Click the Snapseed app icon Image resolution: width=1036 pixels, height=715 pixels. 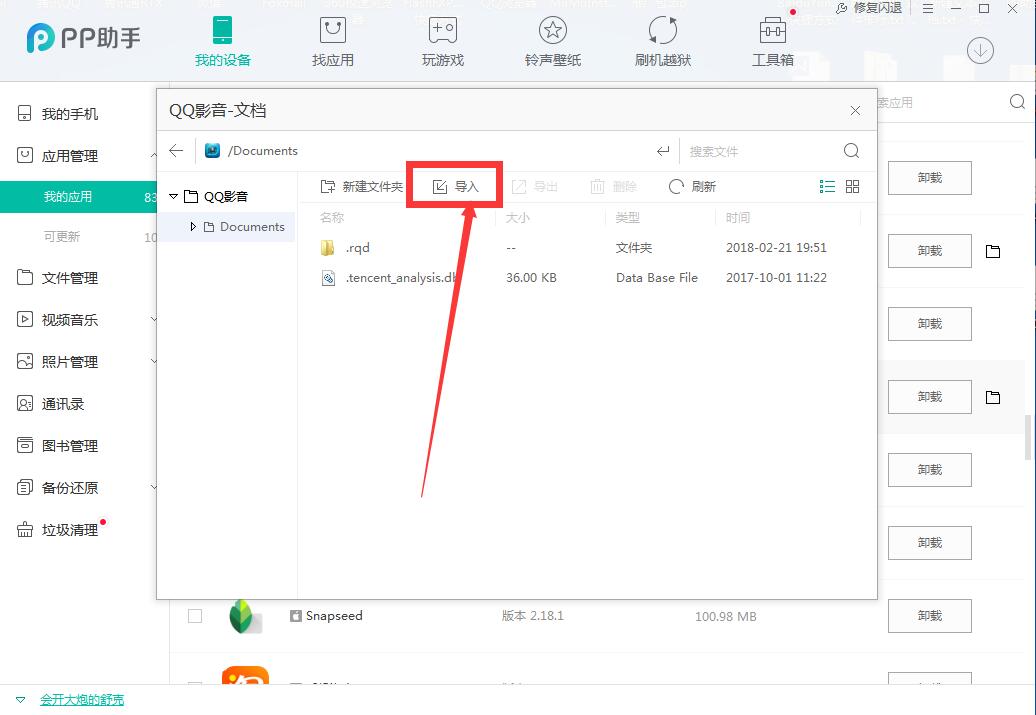click(x=244, y=616)
